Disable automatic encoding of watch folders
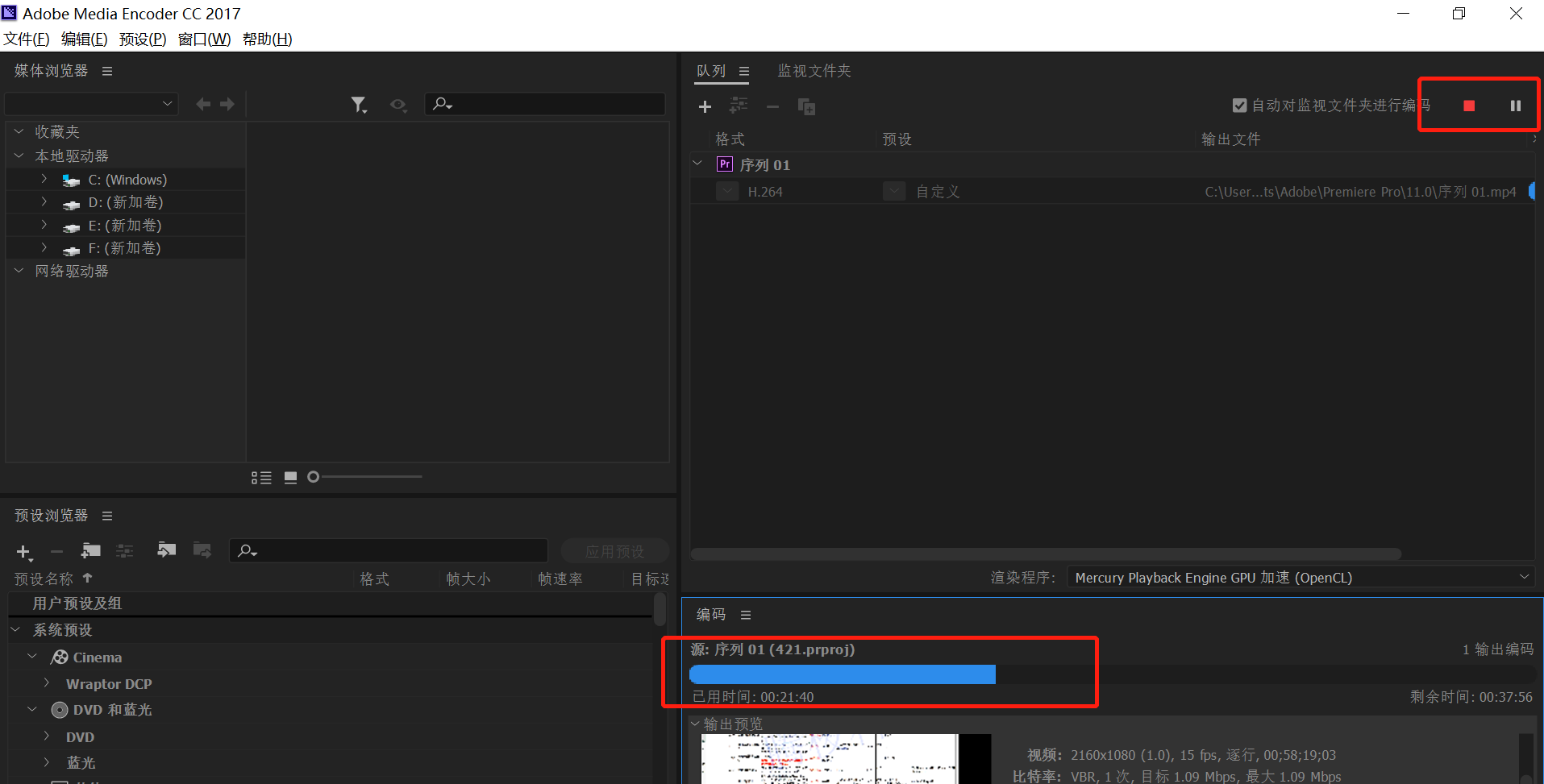The image size is (1544, 784). 1239,105
